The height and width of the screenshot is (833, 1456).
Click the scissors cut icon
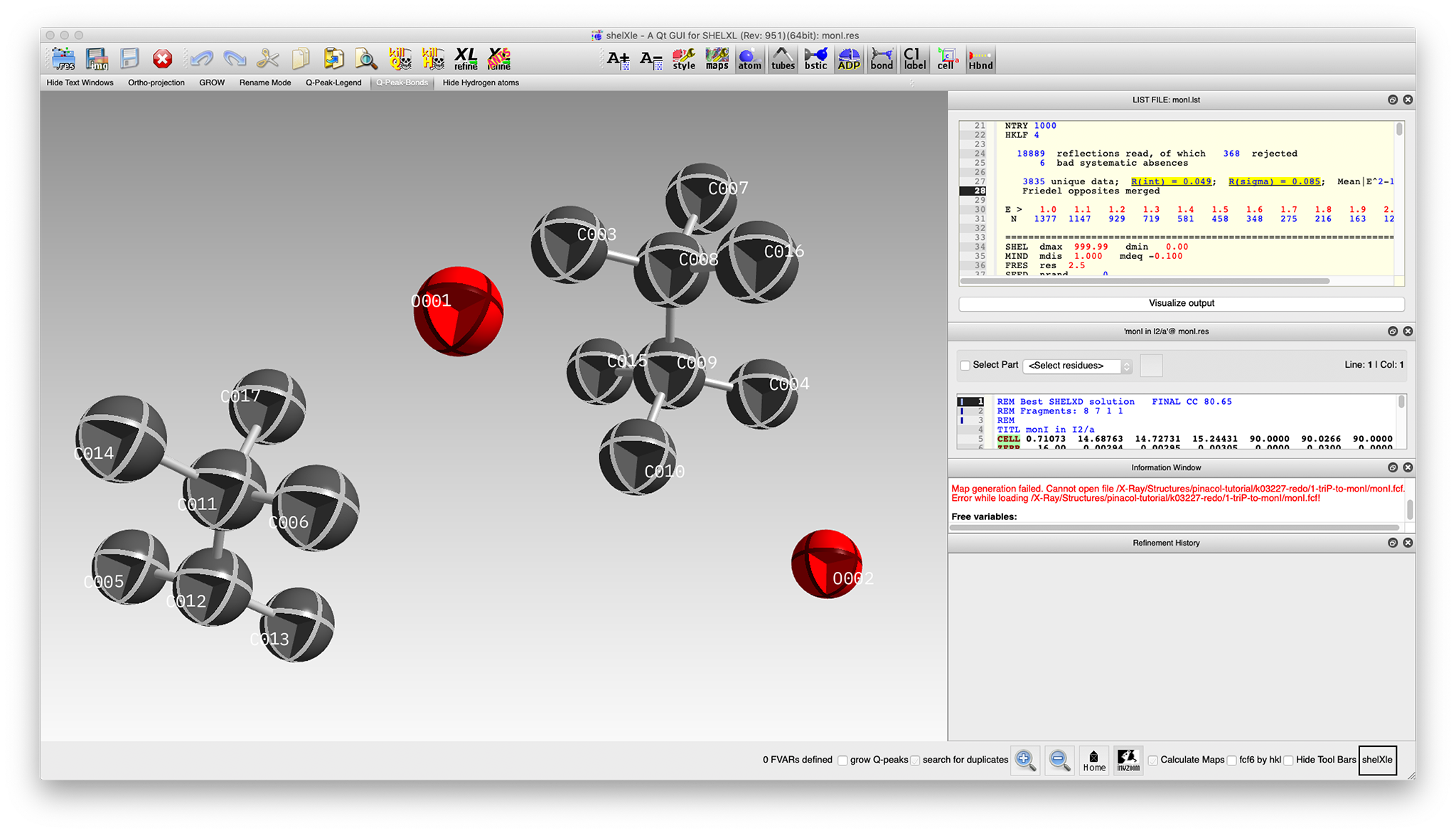point(267,59)
